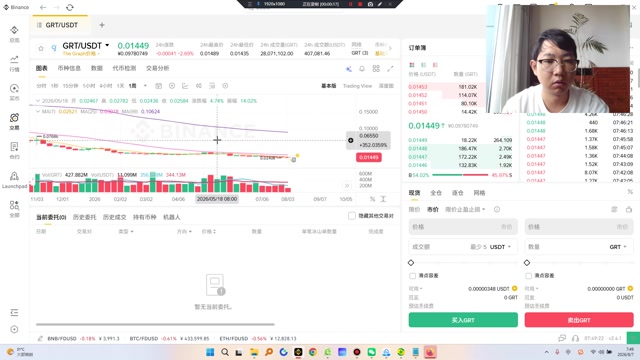Switch to 交易分析 tab

pyautogui.click(x=158, y=68)
